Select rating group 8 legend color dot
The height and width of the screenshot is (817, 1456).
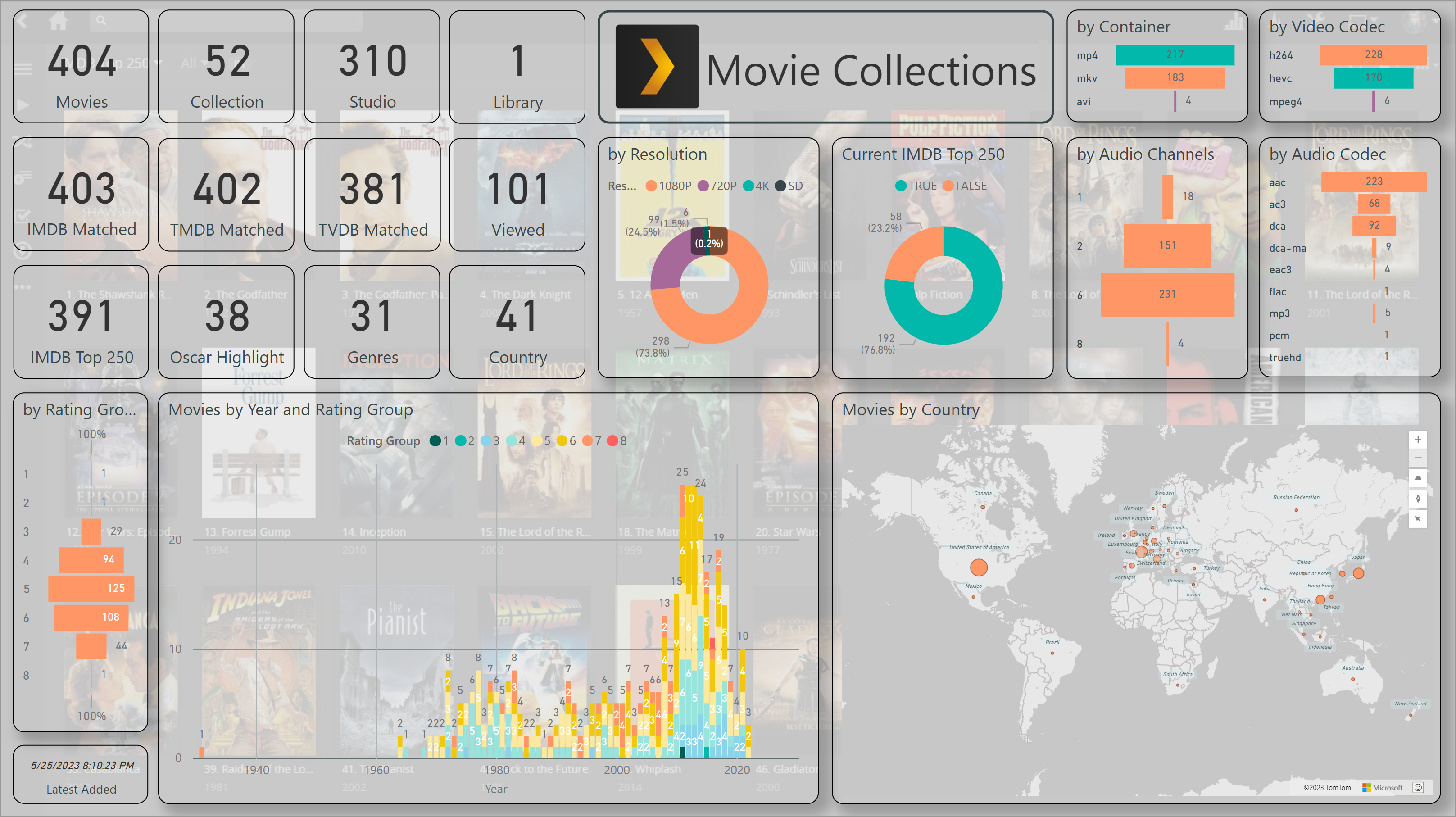[612, 441]
